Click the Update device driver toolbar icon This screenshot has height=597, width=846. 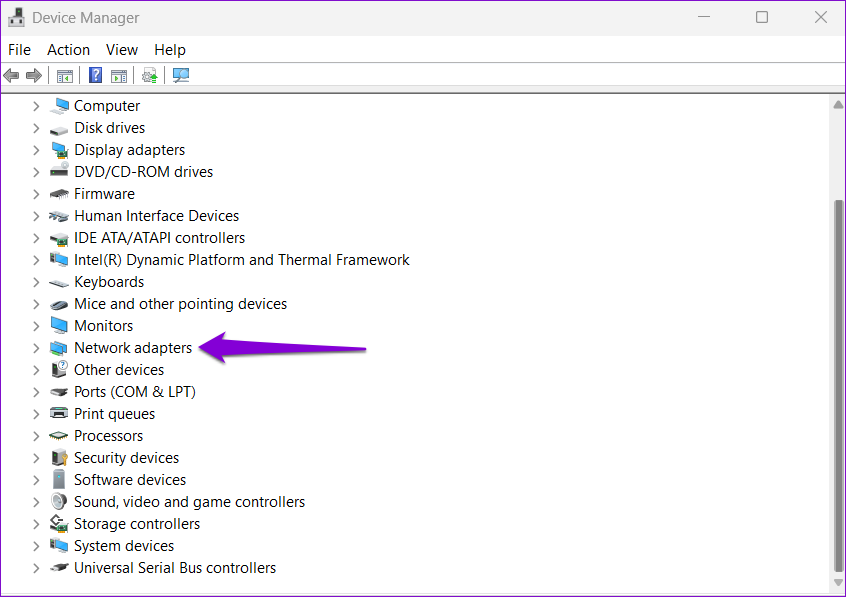pos(149,76)
